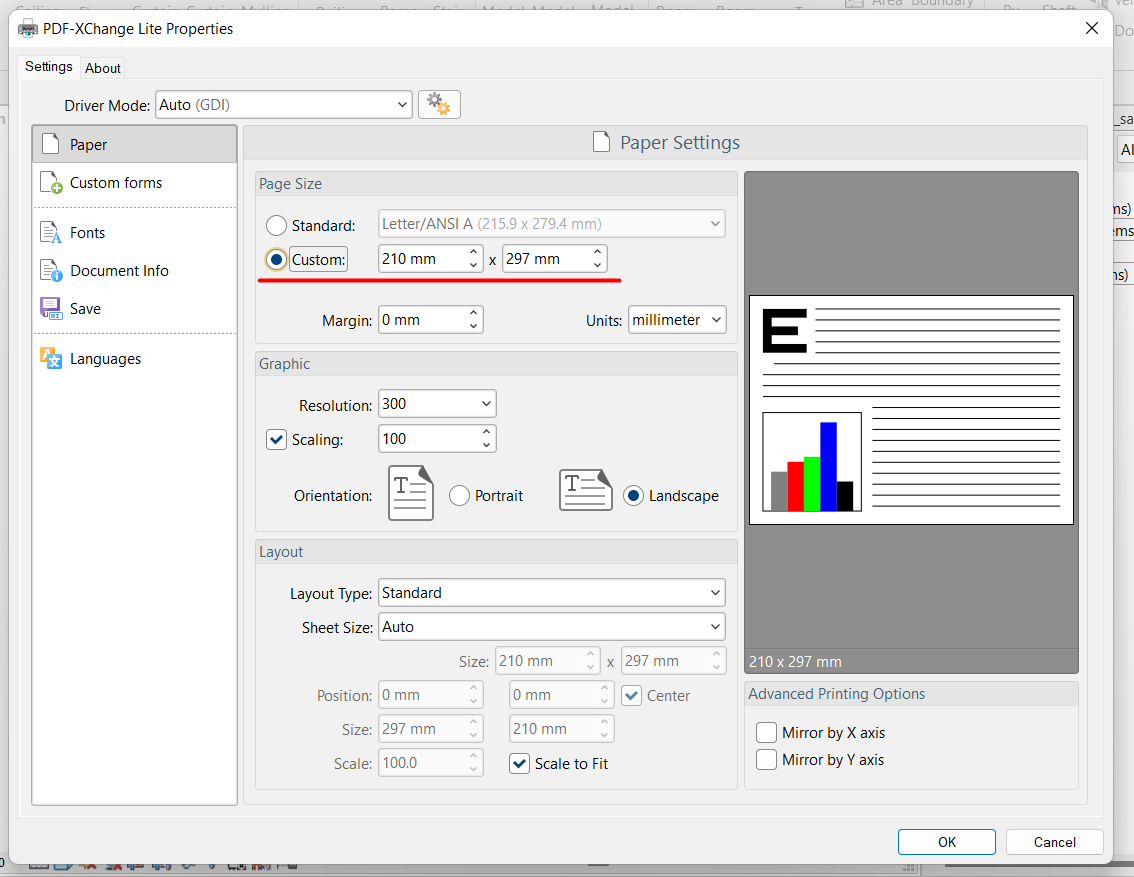Open the Resolution dropdown
Screen dimensions: 1134x877
[437, 403]
